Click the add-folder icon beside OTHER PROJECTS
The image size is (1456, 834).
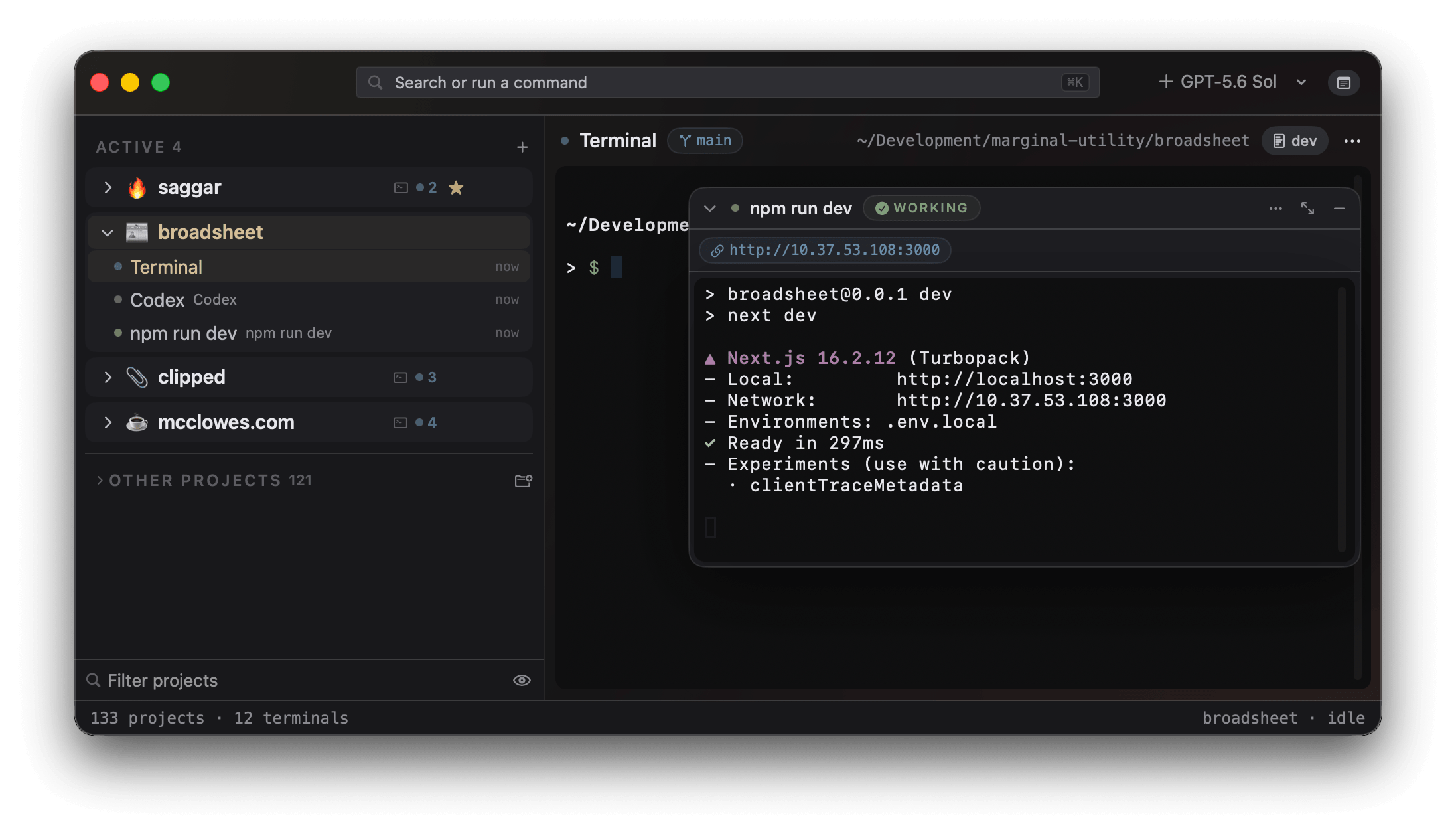[x=524, y=480]
